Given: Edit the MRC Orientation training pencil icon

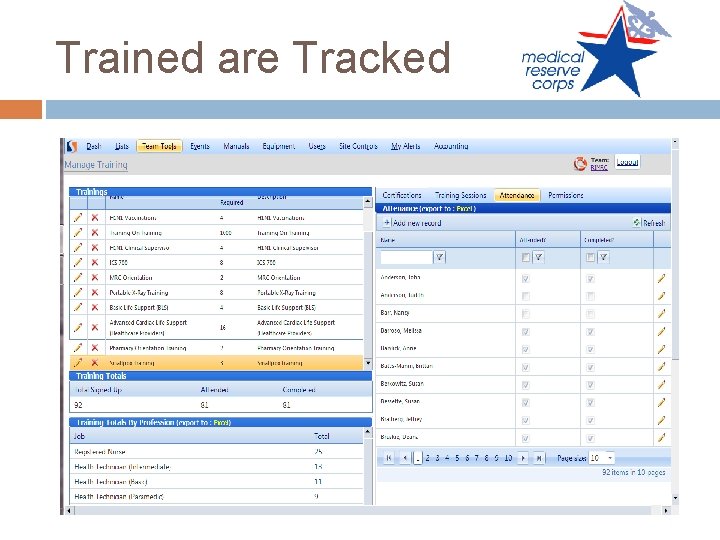Looking at the screenshot, I should coord(78,277).
